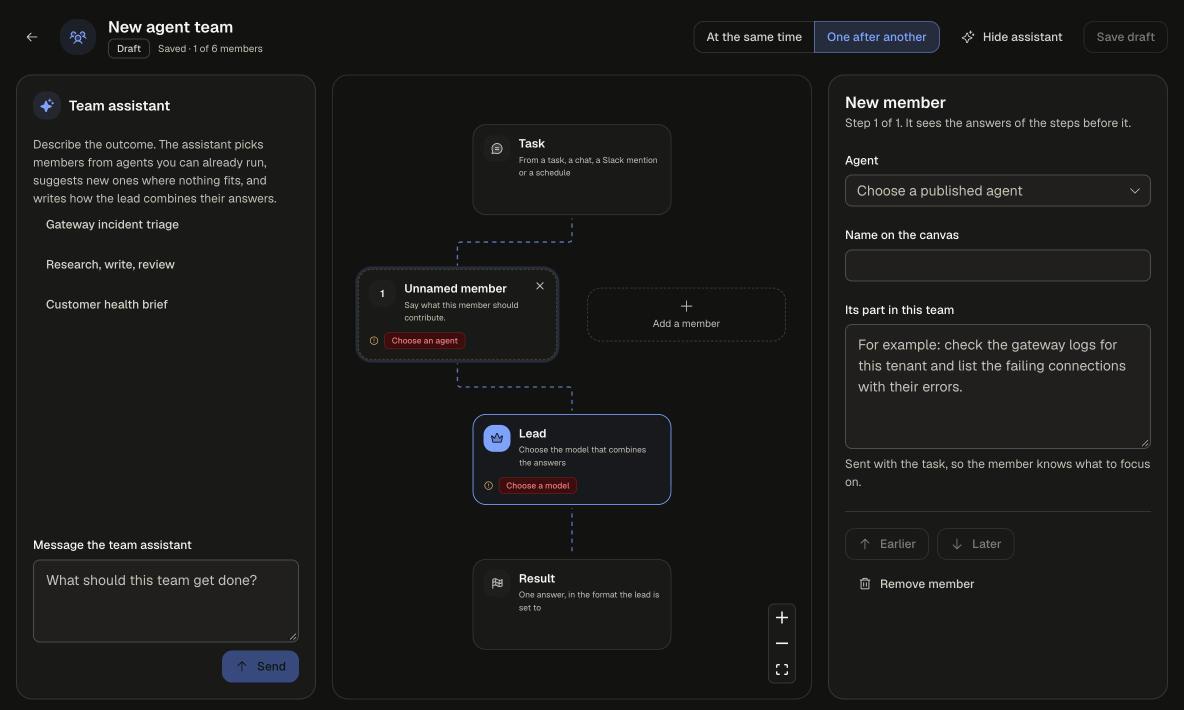
Task: Click the Result flag icon
Action: pyautogui.click(x=497, y=583)
